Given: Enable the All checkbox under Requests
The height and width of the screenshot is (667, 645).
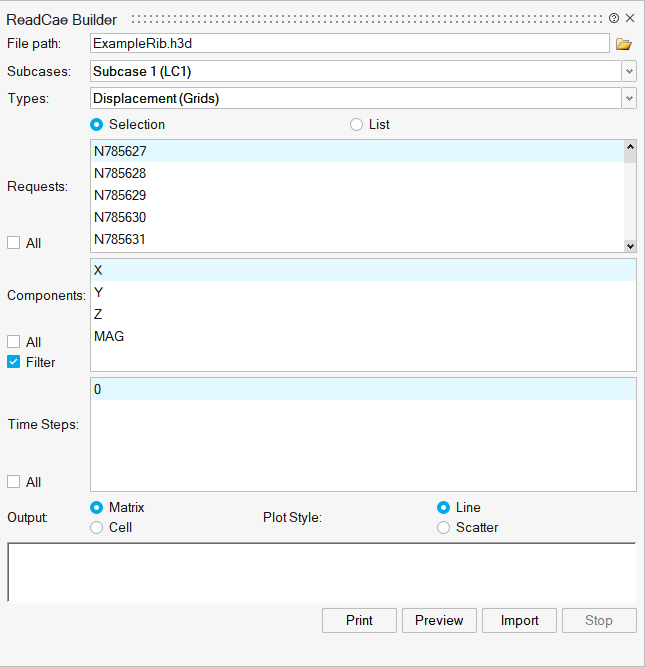Looking at the screenshot, I should pyautogui.click(x=14, y=243).
